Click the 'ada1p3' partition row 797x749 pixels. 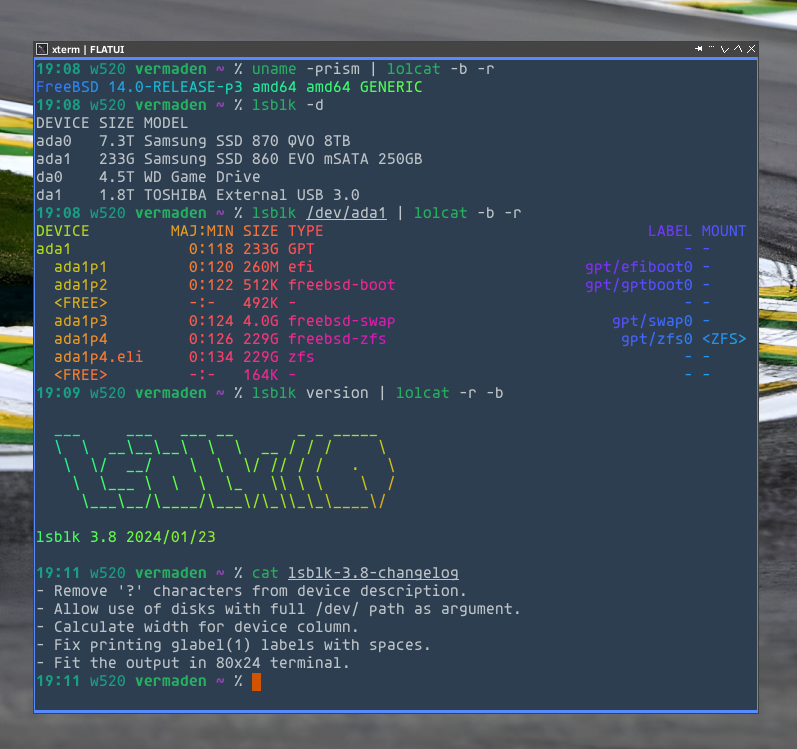pyautogui.click(x=81, y=321)
